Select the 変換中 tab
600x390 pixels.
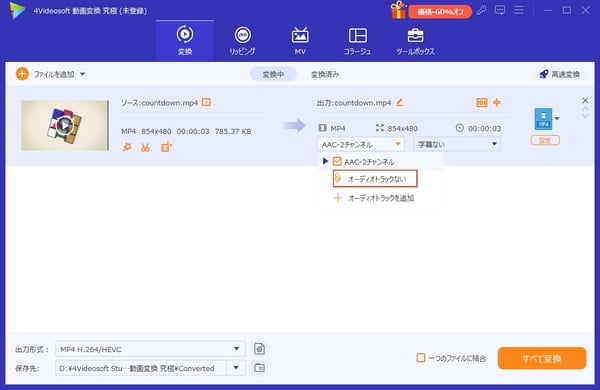(x=273, y=74)
